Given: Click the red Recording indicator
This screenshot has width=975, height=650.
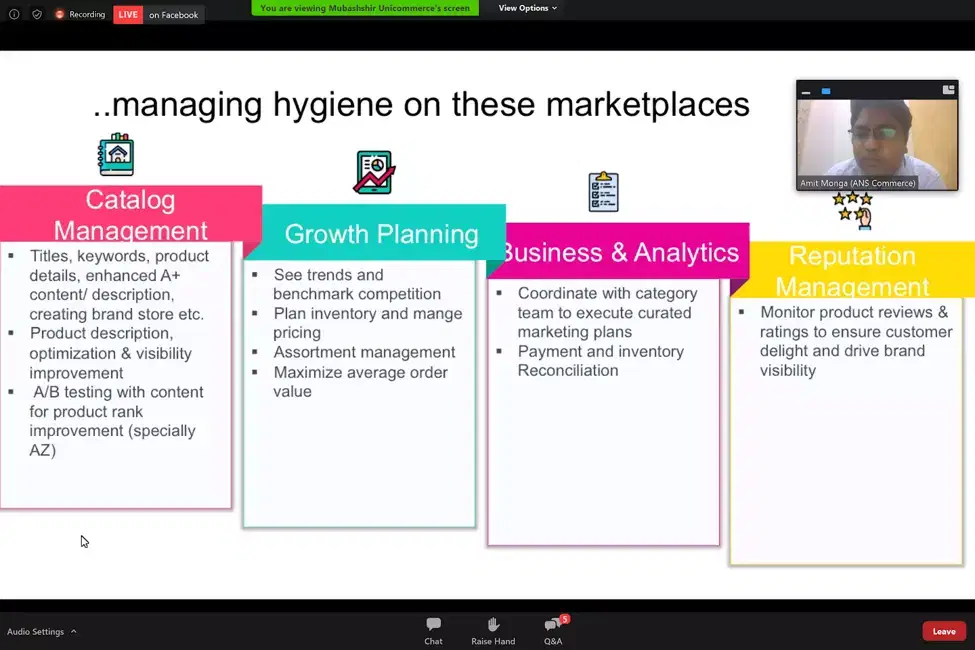Looking at the screenshot, I should pyautogui.click(x=80, y=14).
